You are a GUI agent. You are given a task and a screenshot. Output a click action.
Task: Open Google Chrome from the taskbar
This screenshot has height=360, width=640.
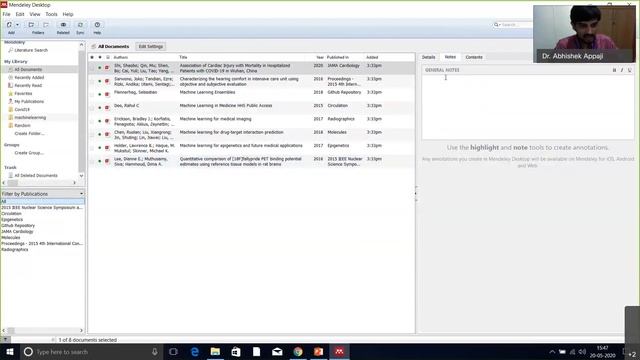[x=298, y=352]
